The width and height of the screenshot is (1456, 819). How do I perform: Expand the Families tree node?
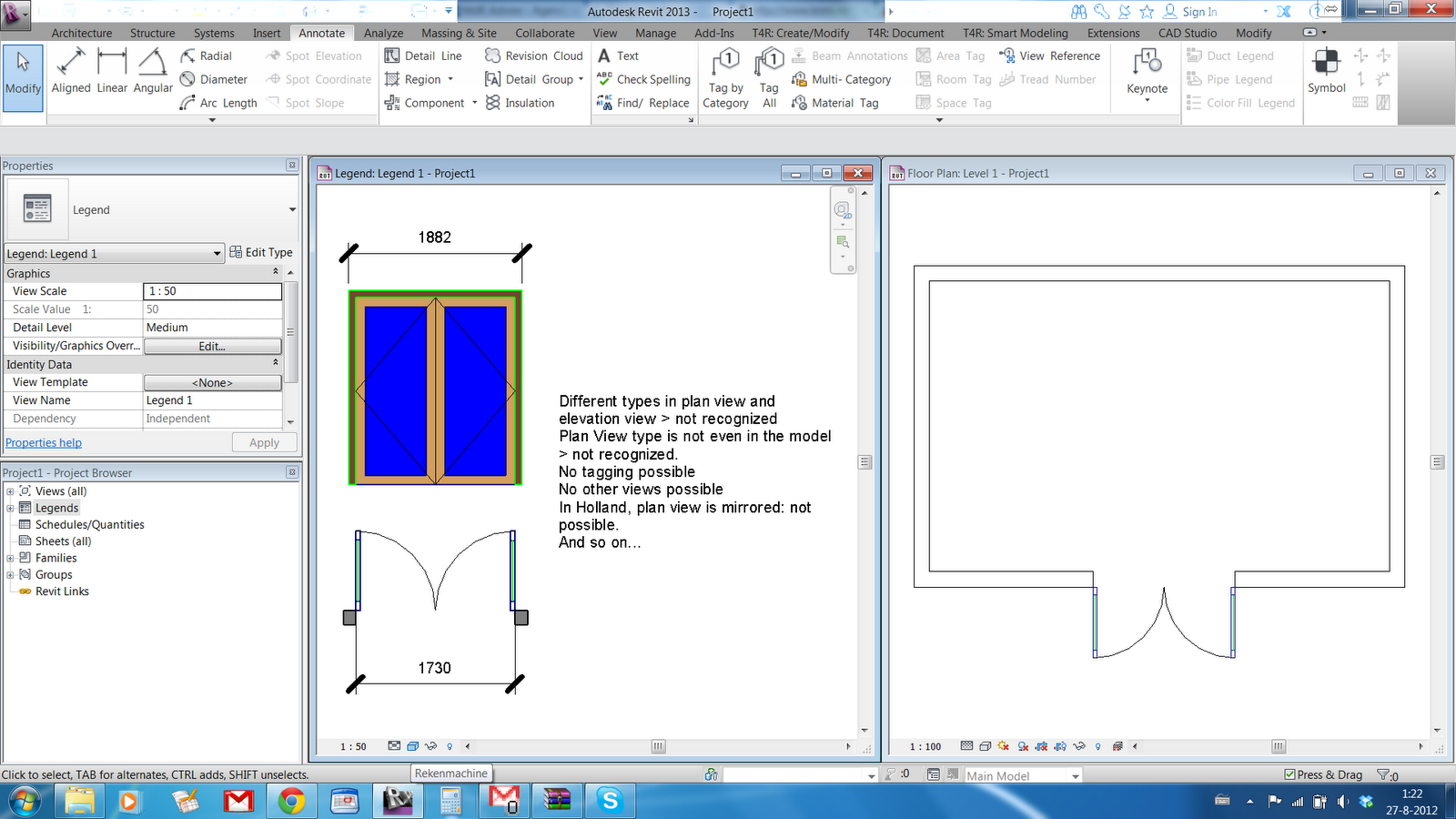point(11,558)
